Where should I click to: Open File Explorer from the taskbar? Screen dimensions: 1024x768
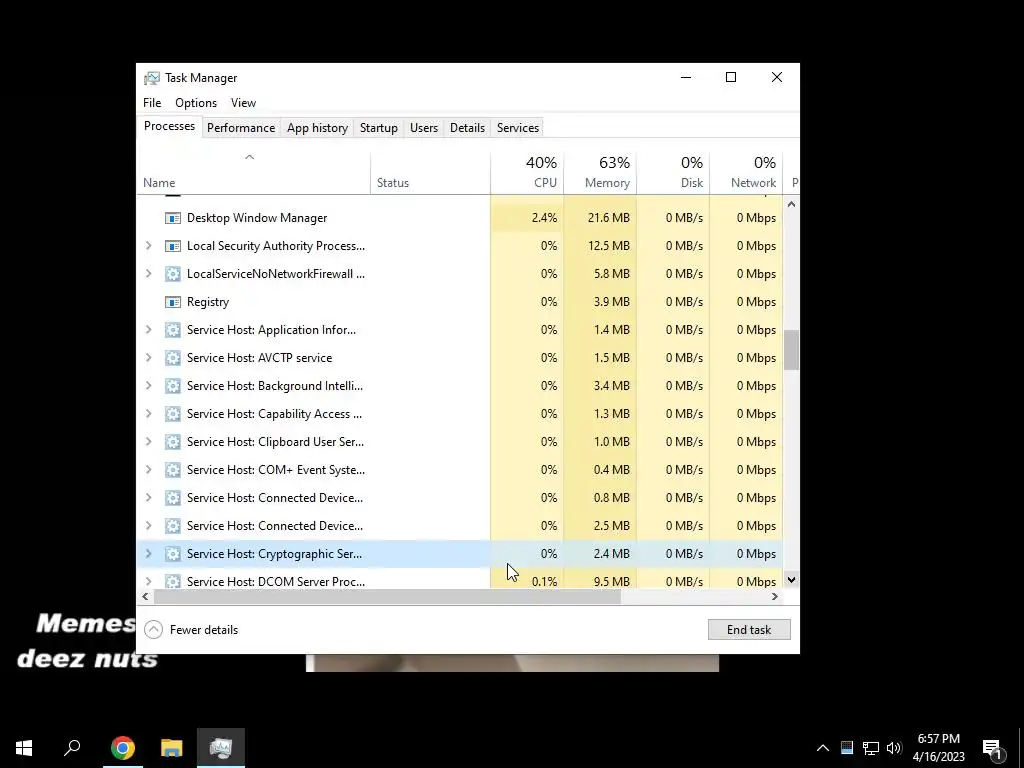tap(172, 748)
